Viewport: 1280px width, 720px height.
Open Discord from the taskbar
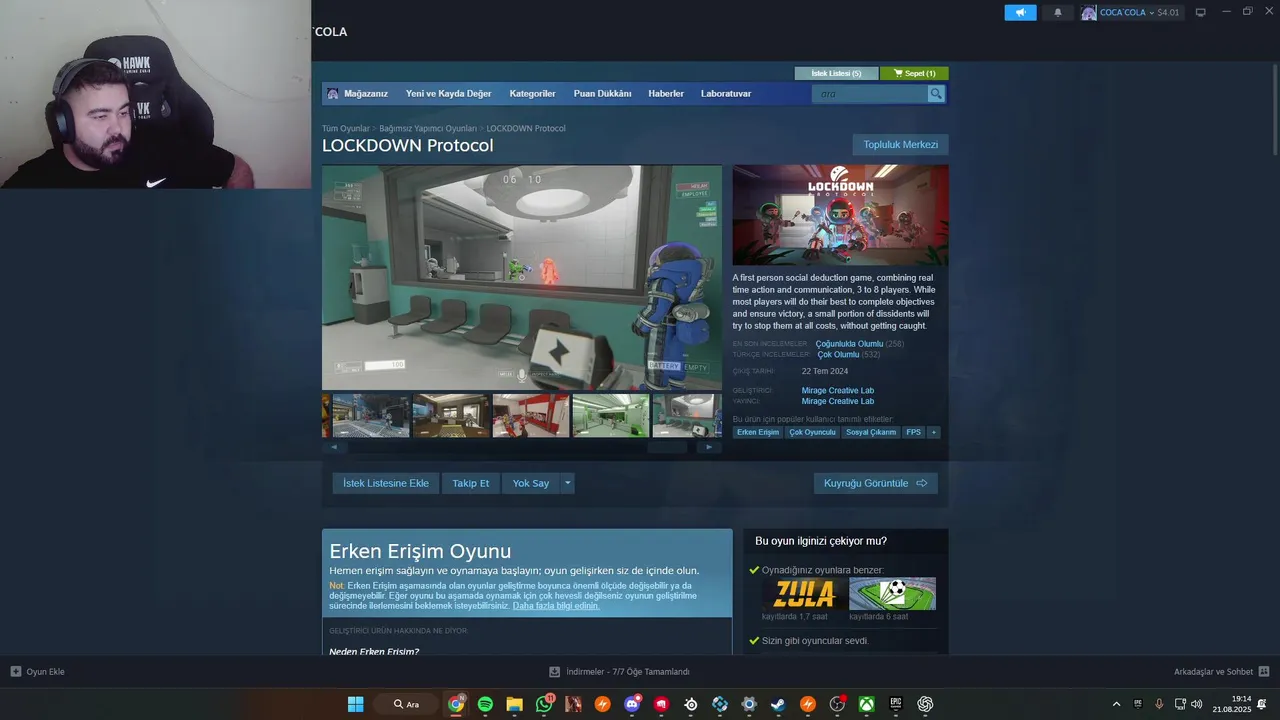tap(632, 704)
